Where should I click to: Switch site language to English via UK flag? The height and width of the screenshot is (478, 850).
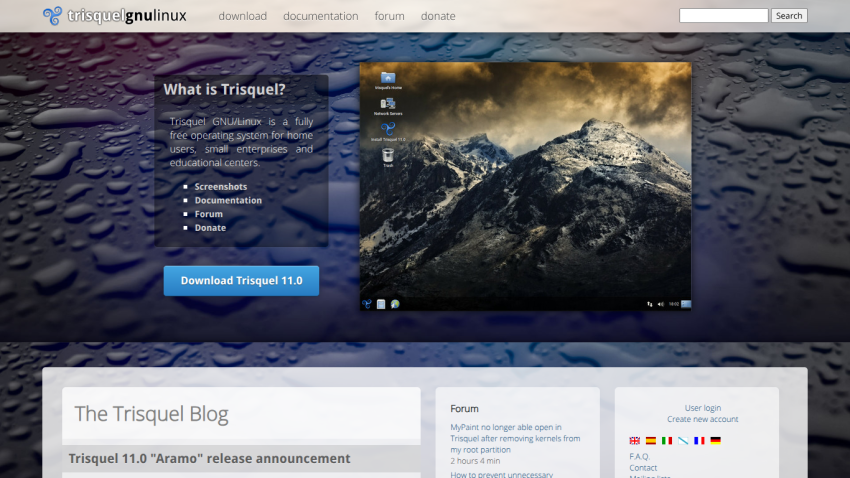(634, 441)
